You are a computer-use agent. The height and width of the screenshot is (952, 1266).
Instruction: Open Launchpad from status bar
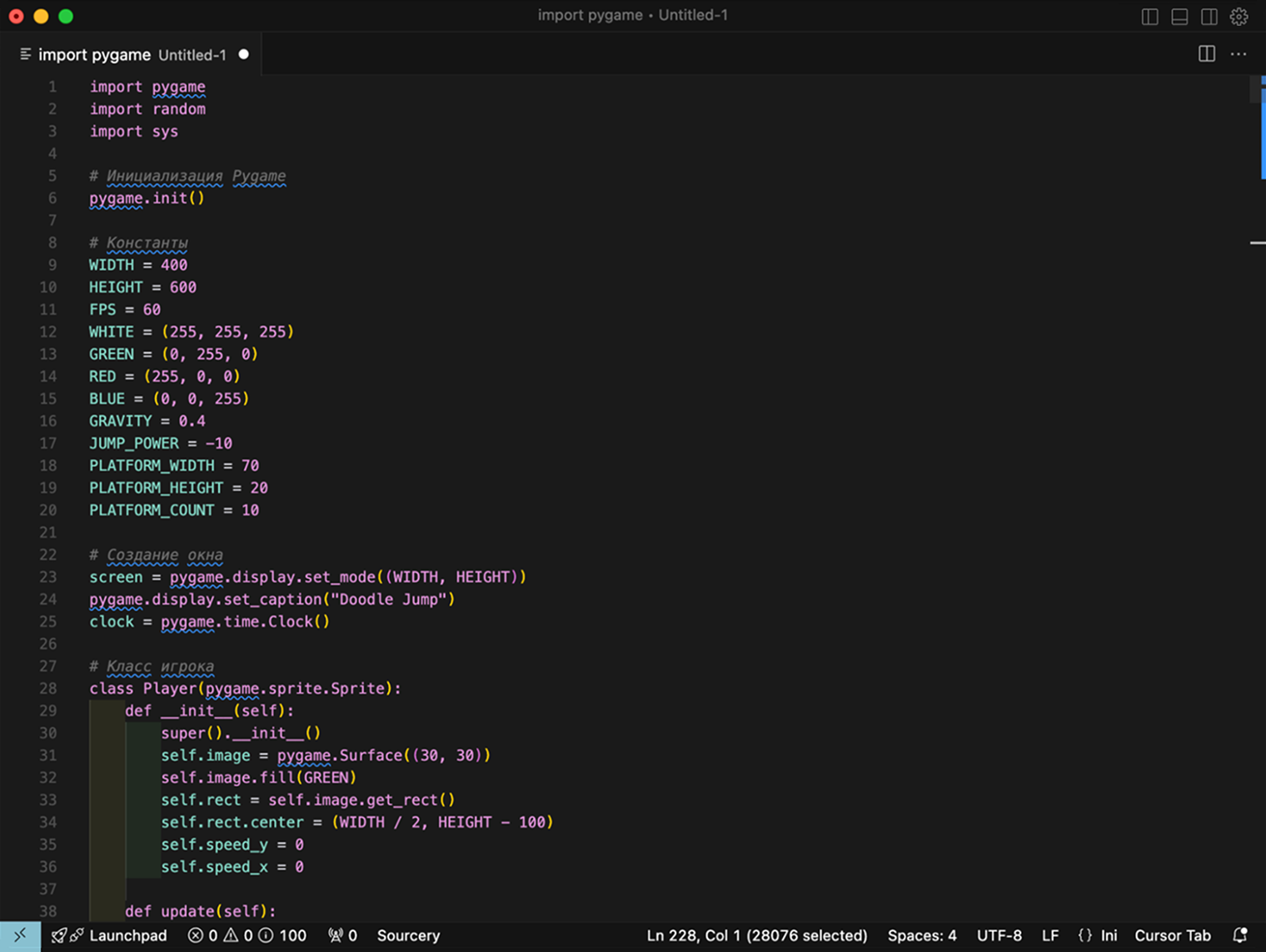tap(109, 935)
